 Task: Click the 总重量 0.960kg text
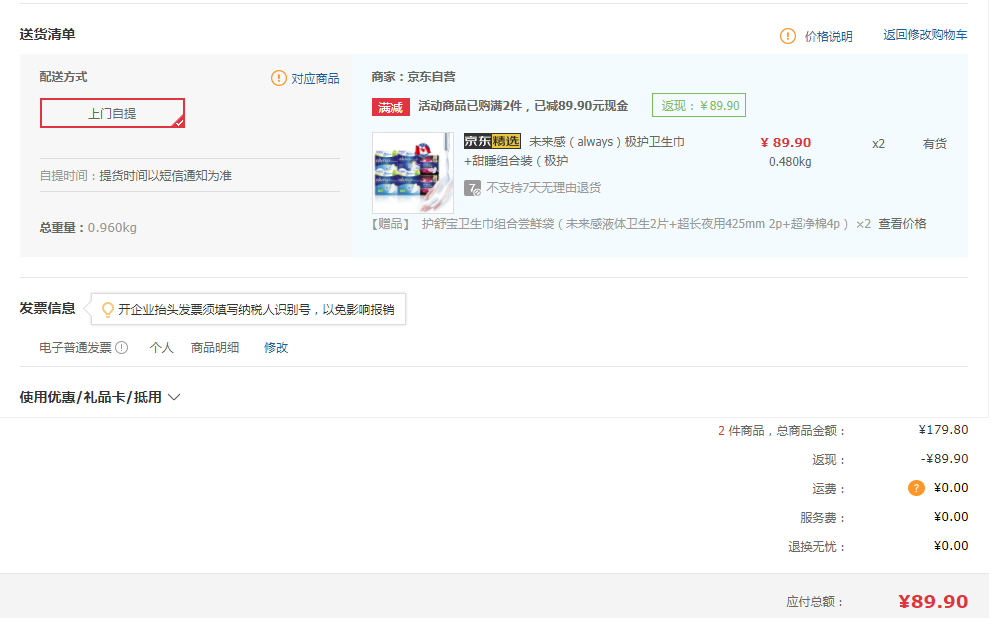point(88,228)
